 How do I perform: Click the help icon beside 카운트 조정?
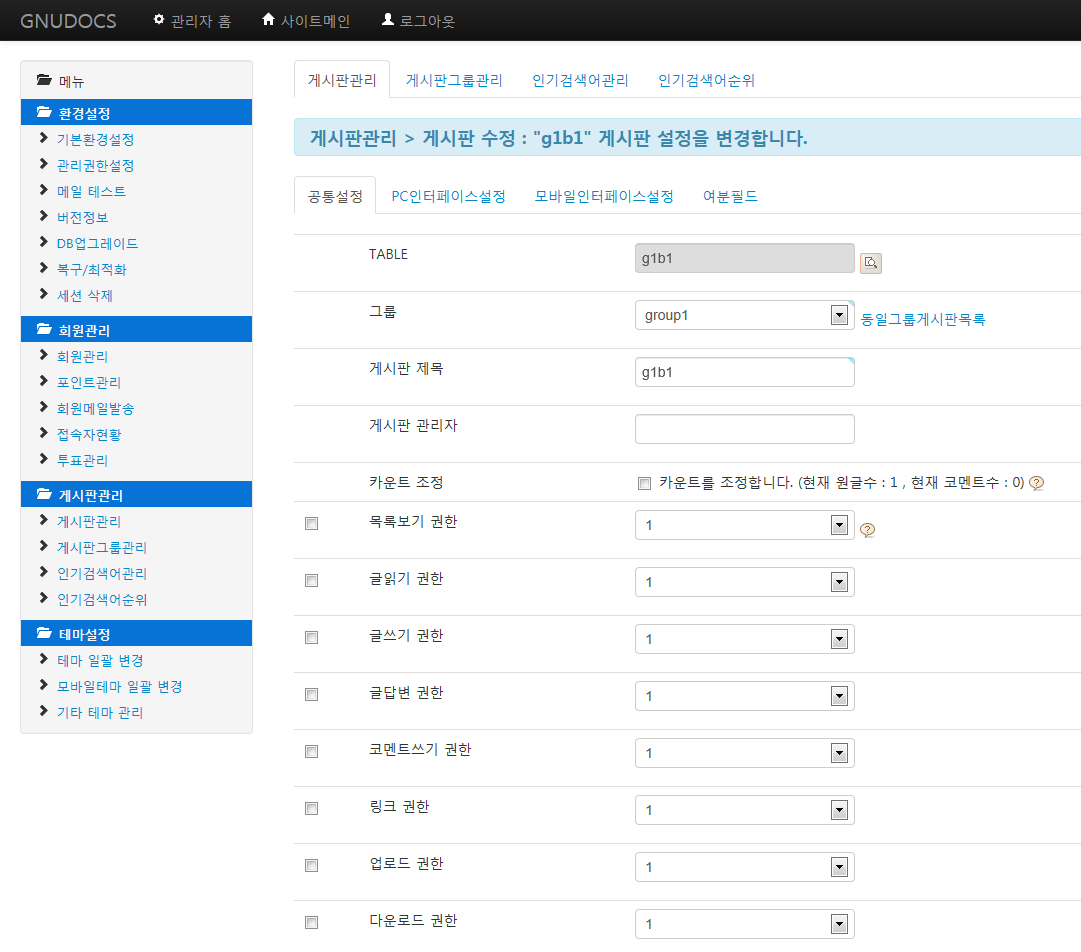[1036, 483]
